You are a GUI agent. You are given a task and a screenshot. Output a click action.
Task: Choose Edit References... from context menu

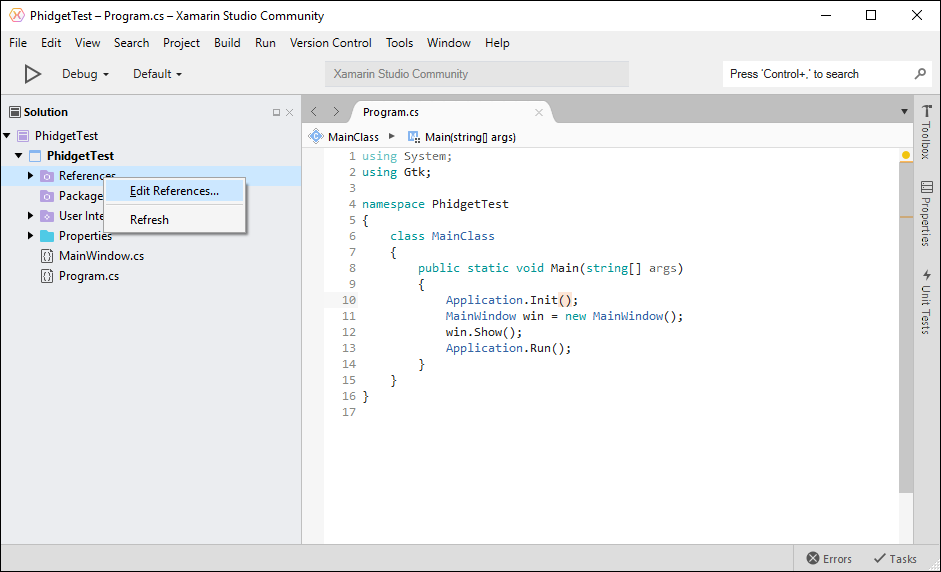pos(175,191)
